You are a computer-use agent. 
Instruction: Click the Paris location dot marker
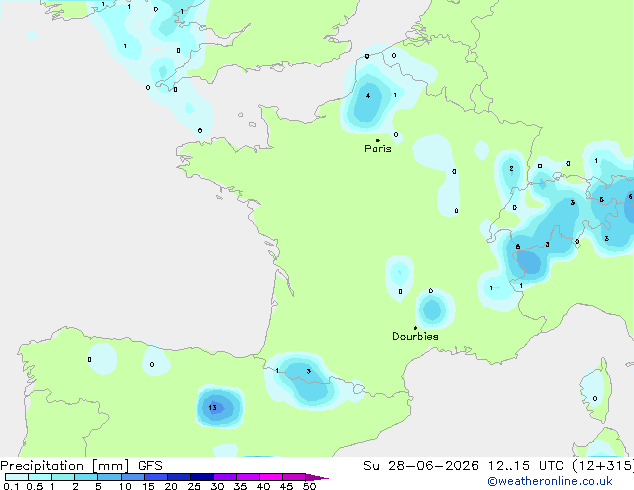click(x=378, y=140)
